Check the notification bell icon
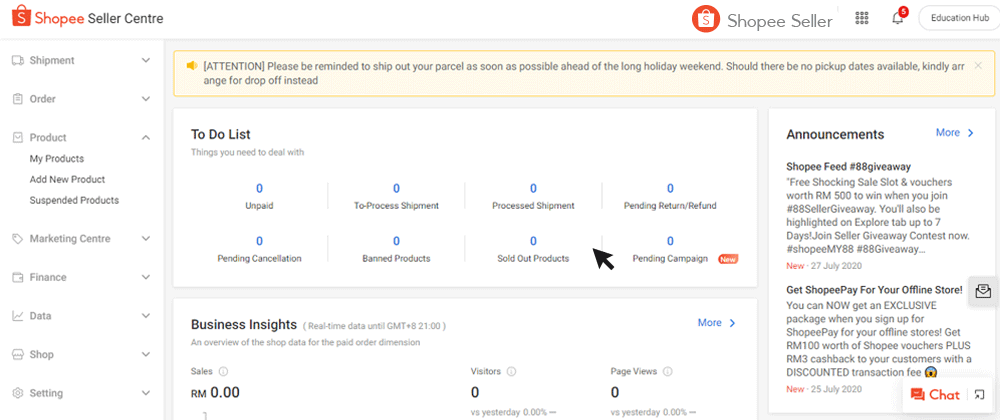 coord(898,18)
